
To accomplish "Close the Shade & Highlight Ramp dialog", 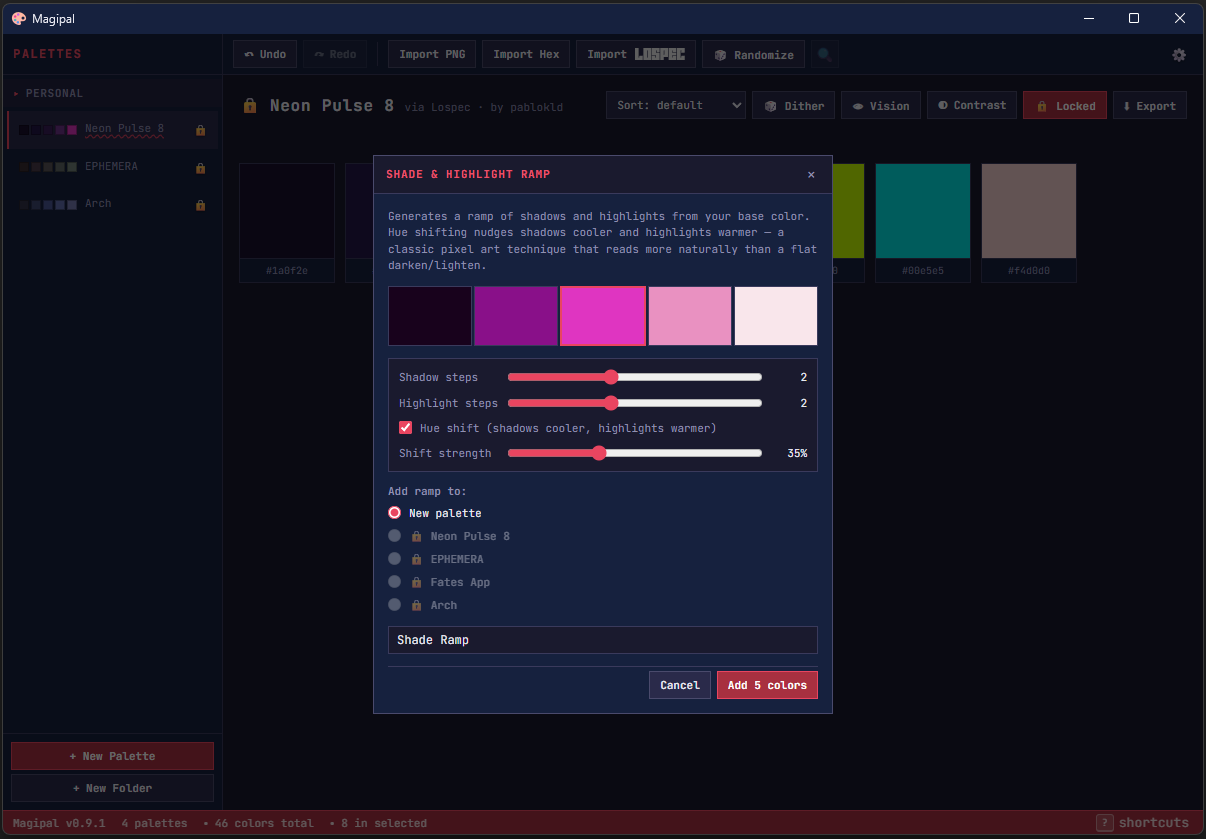I will pos(811,174).
